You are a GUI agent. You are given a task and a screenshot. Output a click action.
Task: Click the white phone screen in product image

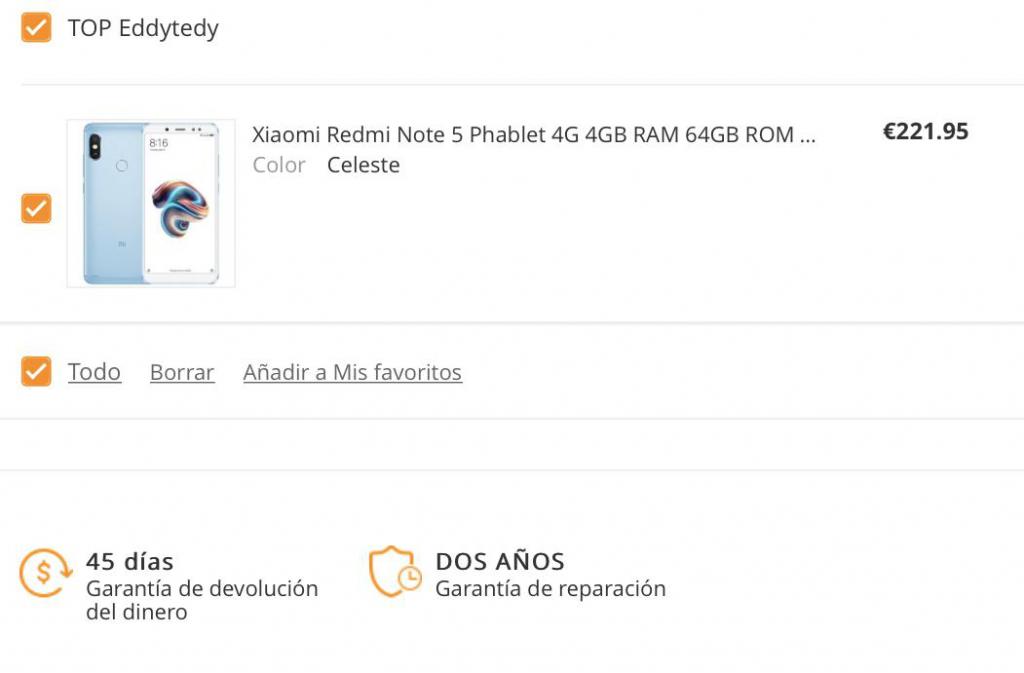coord(180,204)
